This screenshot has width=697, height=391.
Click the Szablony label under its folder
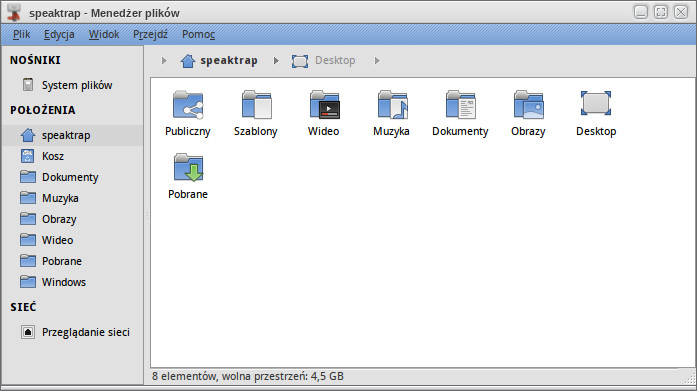(x=256, y=132)
